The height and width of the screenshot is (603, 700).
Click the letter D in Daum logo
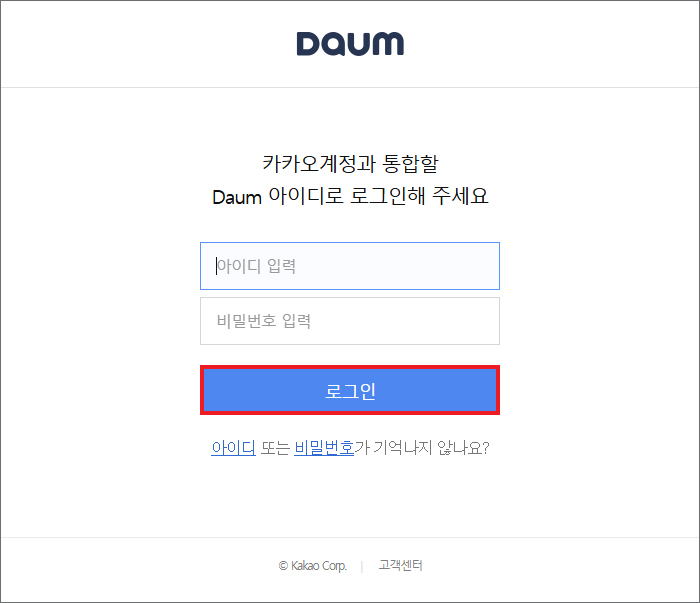tap(308, 44)
